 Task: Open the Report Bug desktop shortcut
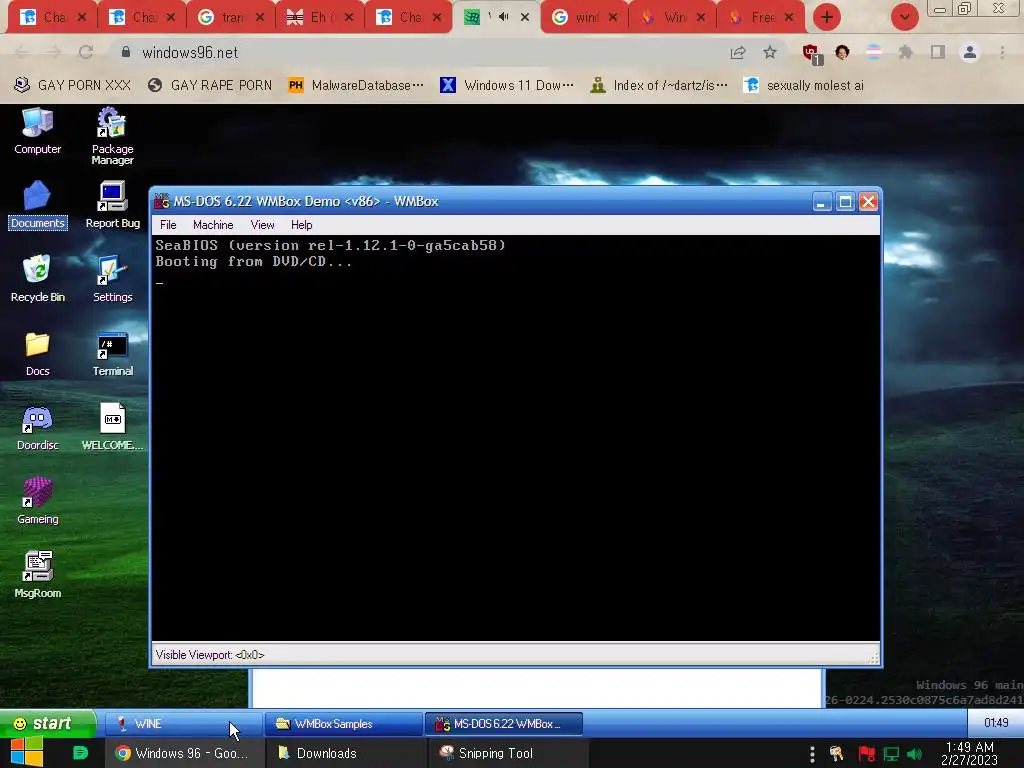112,205
